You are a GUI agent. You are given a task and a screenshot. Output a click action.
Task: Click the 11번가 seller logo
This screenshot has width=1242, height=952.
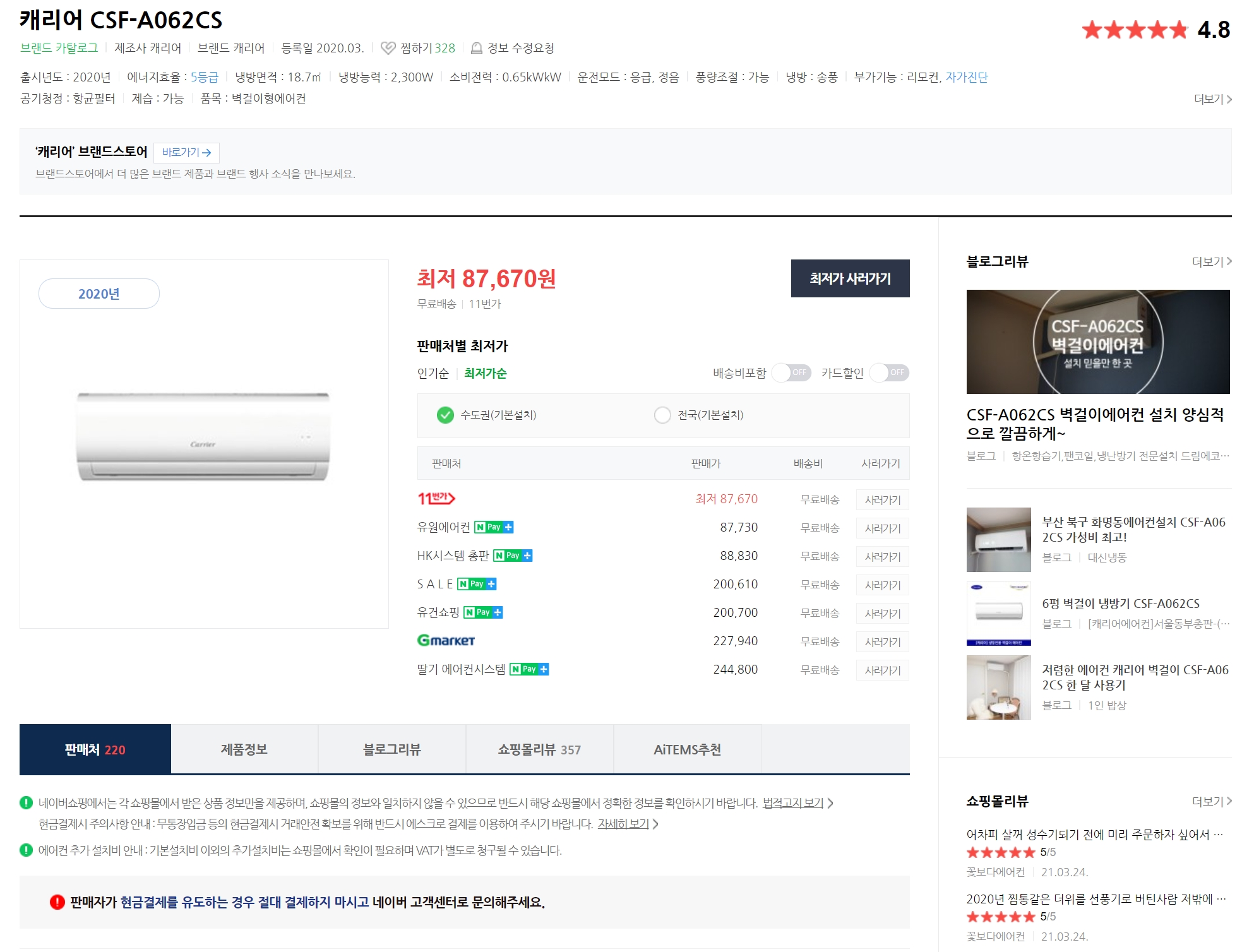(436, 499)
